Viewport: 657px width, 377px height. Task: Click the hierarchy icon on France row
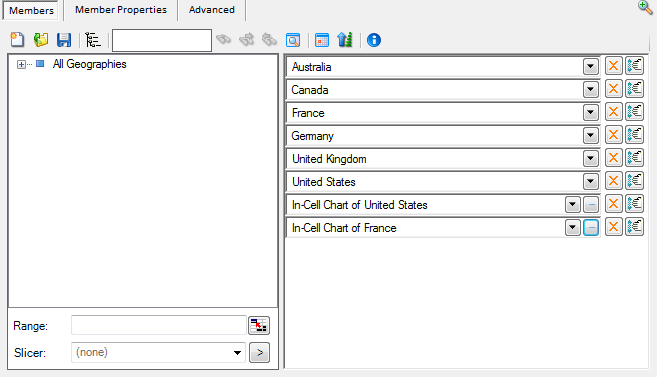click(634, 112)
